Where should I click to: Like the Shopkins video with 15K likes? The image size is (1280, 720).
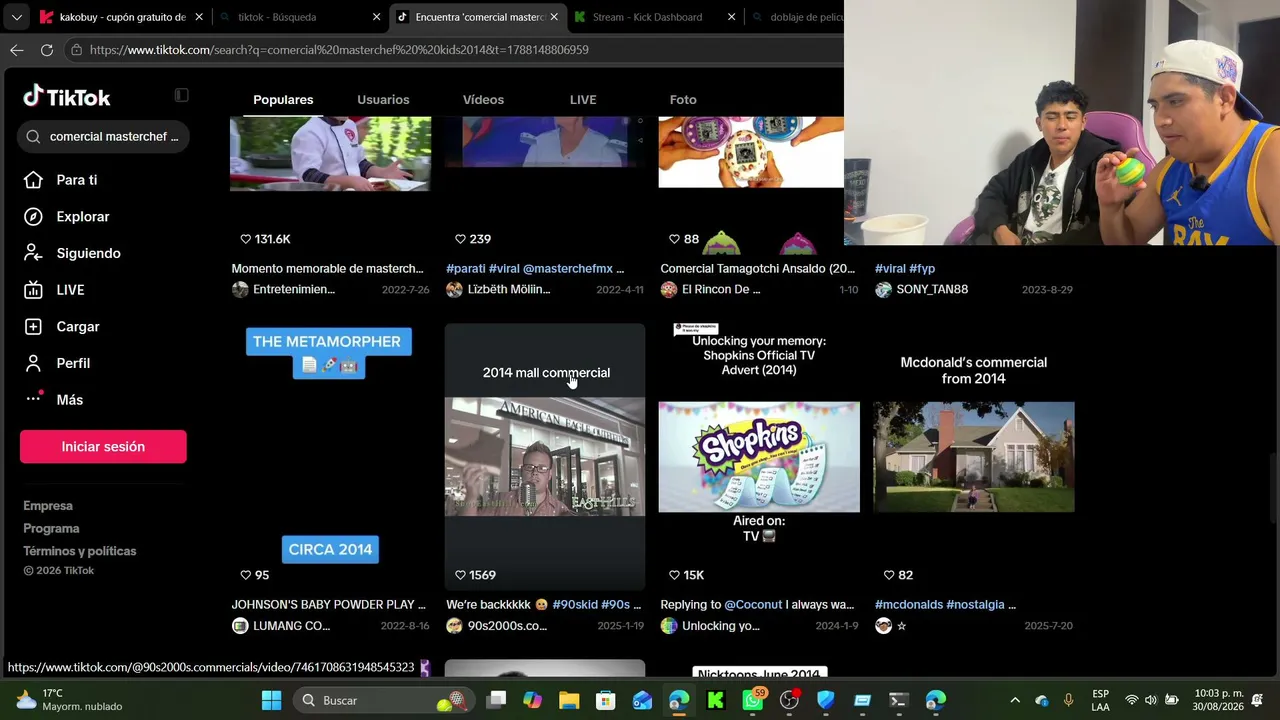click(674, 575)
